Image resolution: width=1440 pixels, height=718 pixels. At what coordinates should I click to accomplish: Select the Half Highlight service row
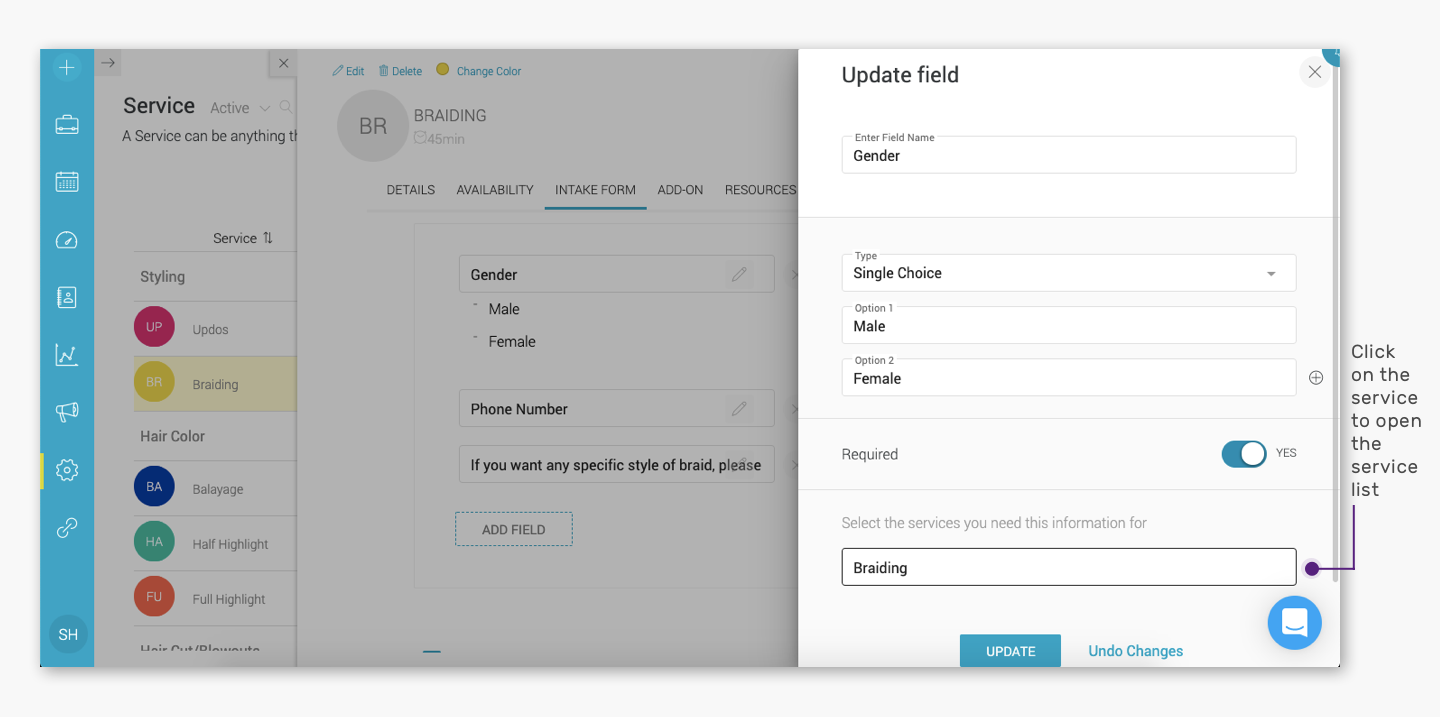click(215, 544)
